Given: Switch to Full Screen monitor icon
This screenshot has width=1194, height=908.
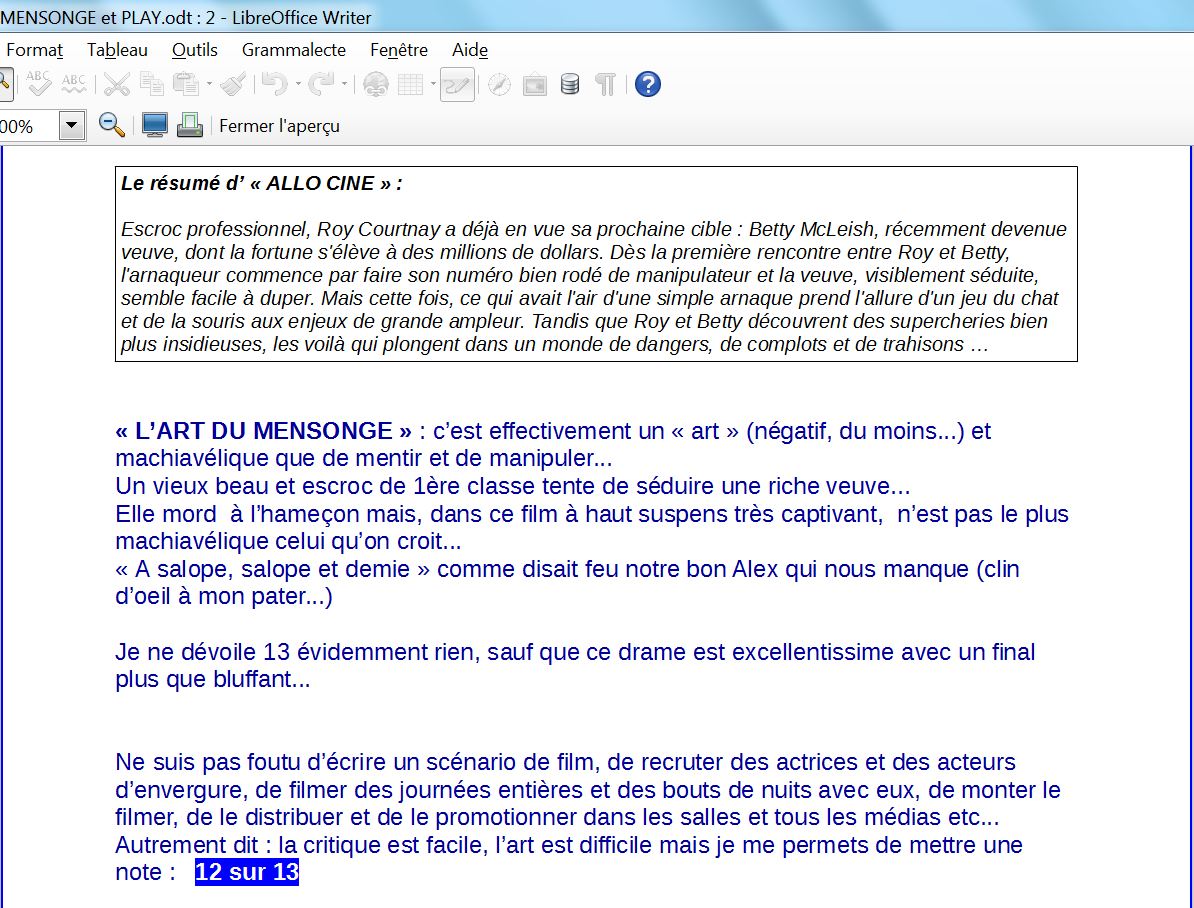Looking at the screenshot, I should 155,125.
